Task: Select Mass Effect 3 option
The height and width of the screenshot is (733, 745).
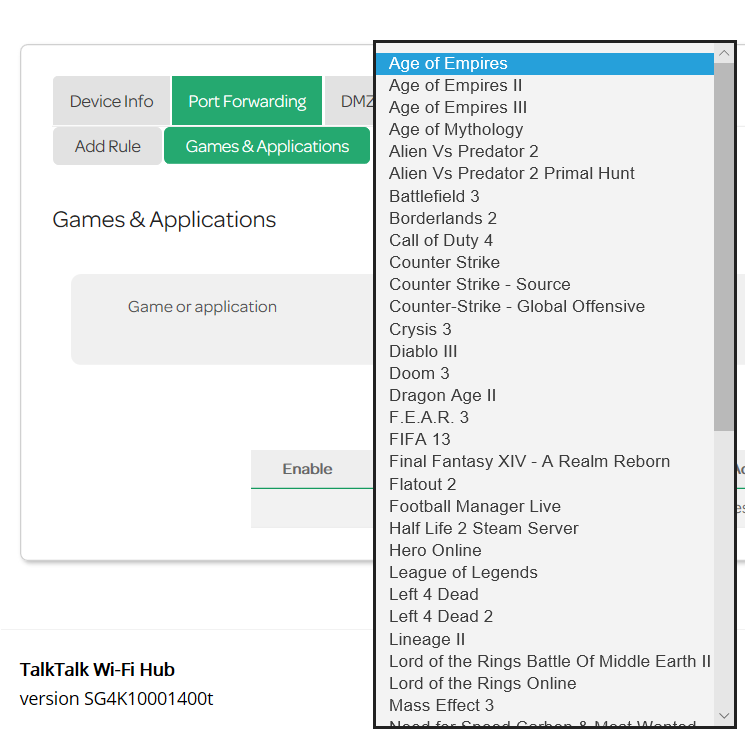Action: pos(545,705)
